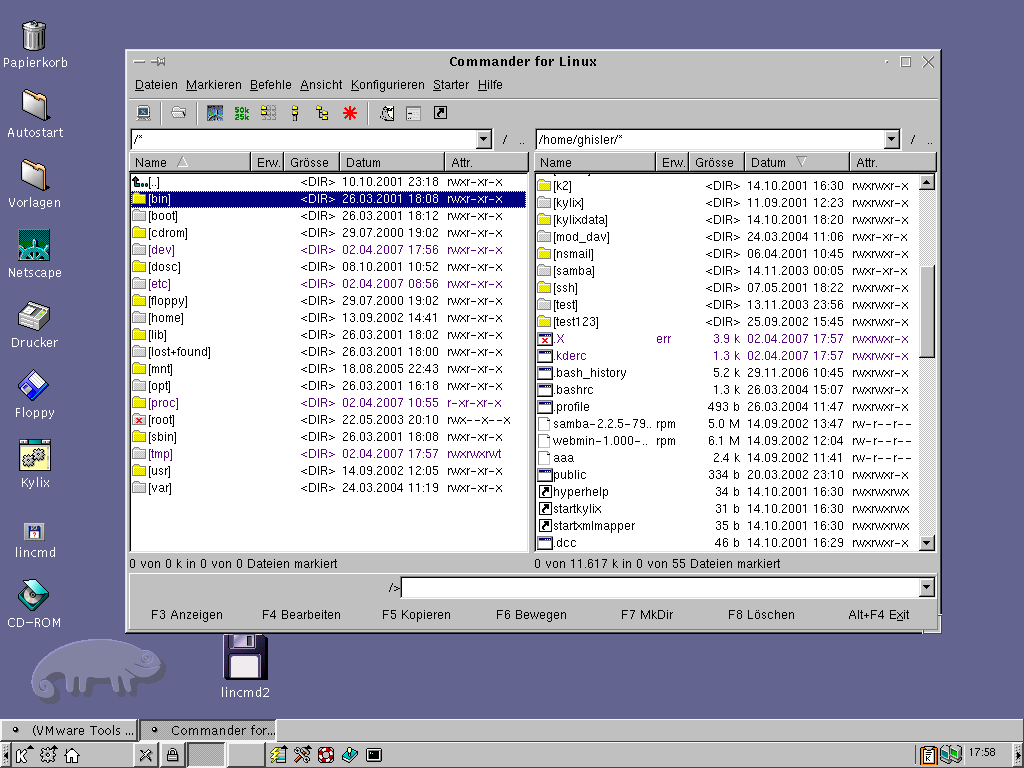The height and width of the screenshot is (768, 1024).
Task: Click the folder tree toolbar icon
Action: [x=322, y=113]
